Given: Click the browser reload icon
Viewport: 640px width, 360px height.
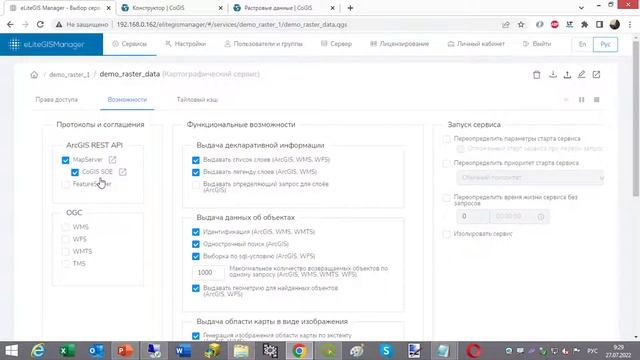Looking at the screenshot, I should [x=40, y=24].
